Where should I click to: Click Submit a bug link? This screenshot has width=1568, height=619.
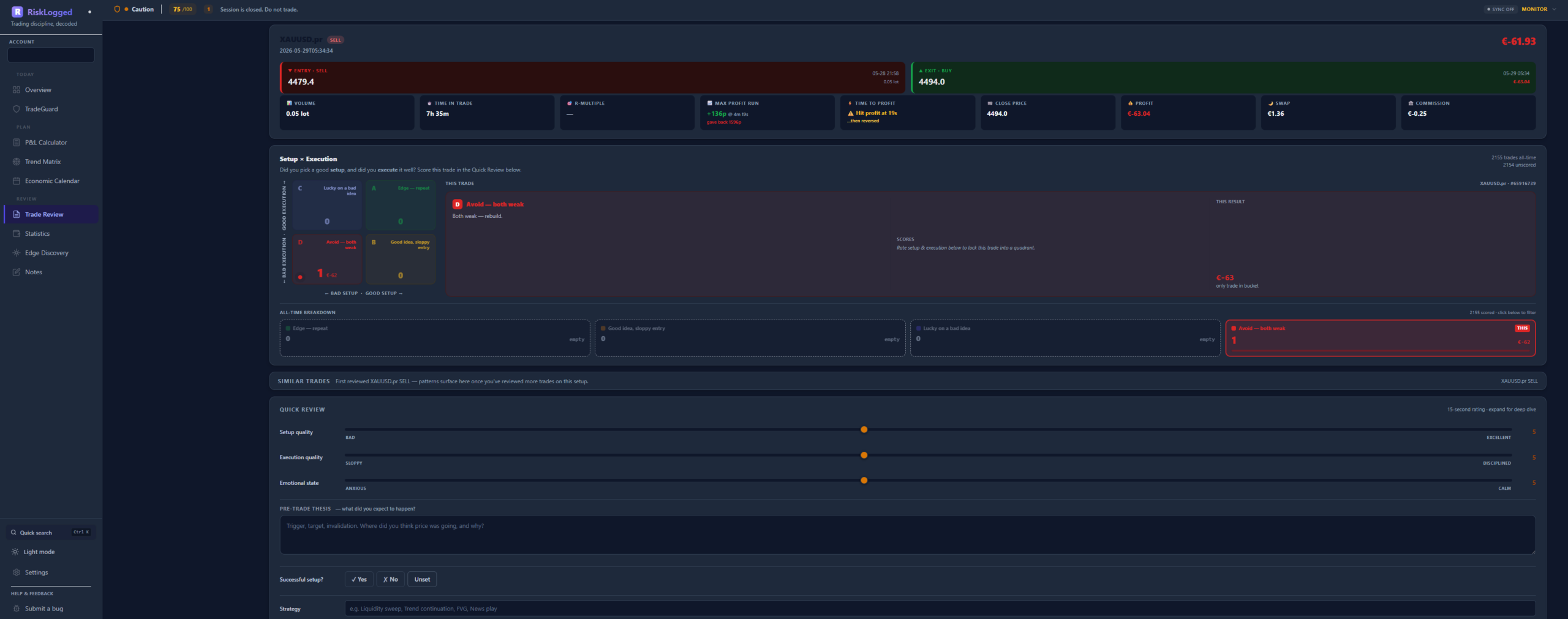click(51, 609)
